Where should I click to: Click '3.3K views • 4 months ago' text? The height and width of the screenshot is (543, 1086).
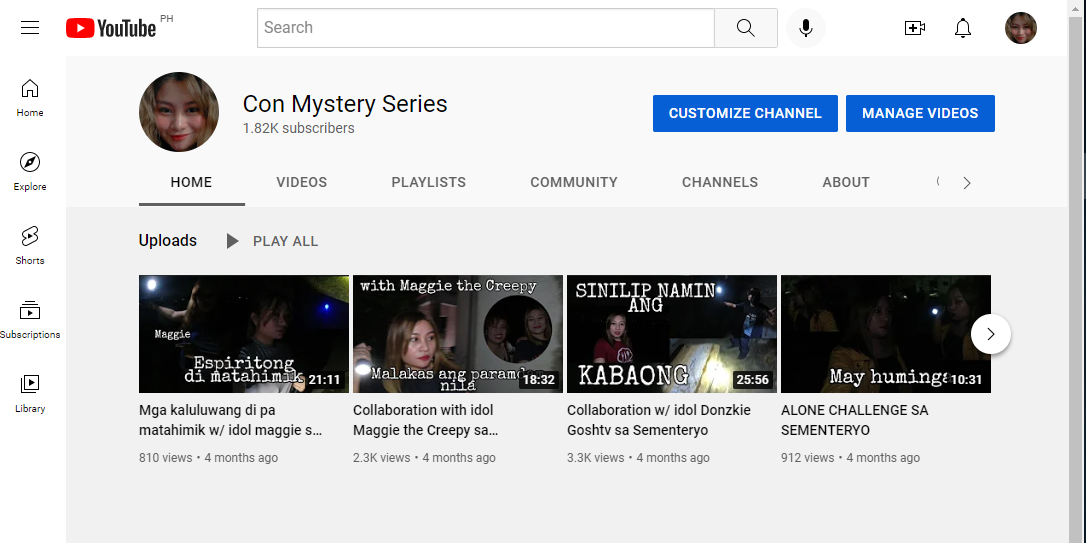(x=639, y=458)
